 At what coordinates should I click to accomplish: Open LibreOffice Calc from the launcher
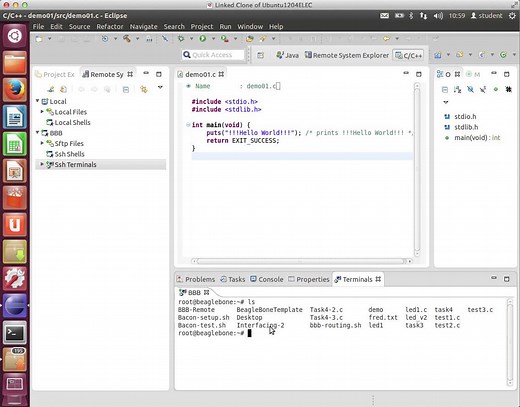tap(15, 144)
